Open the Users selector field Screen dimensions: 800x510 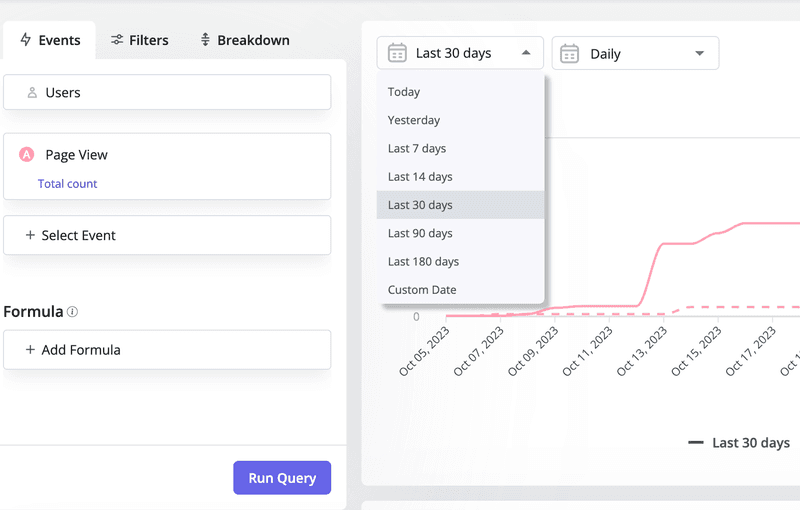[x=167, y=93]
